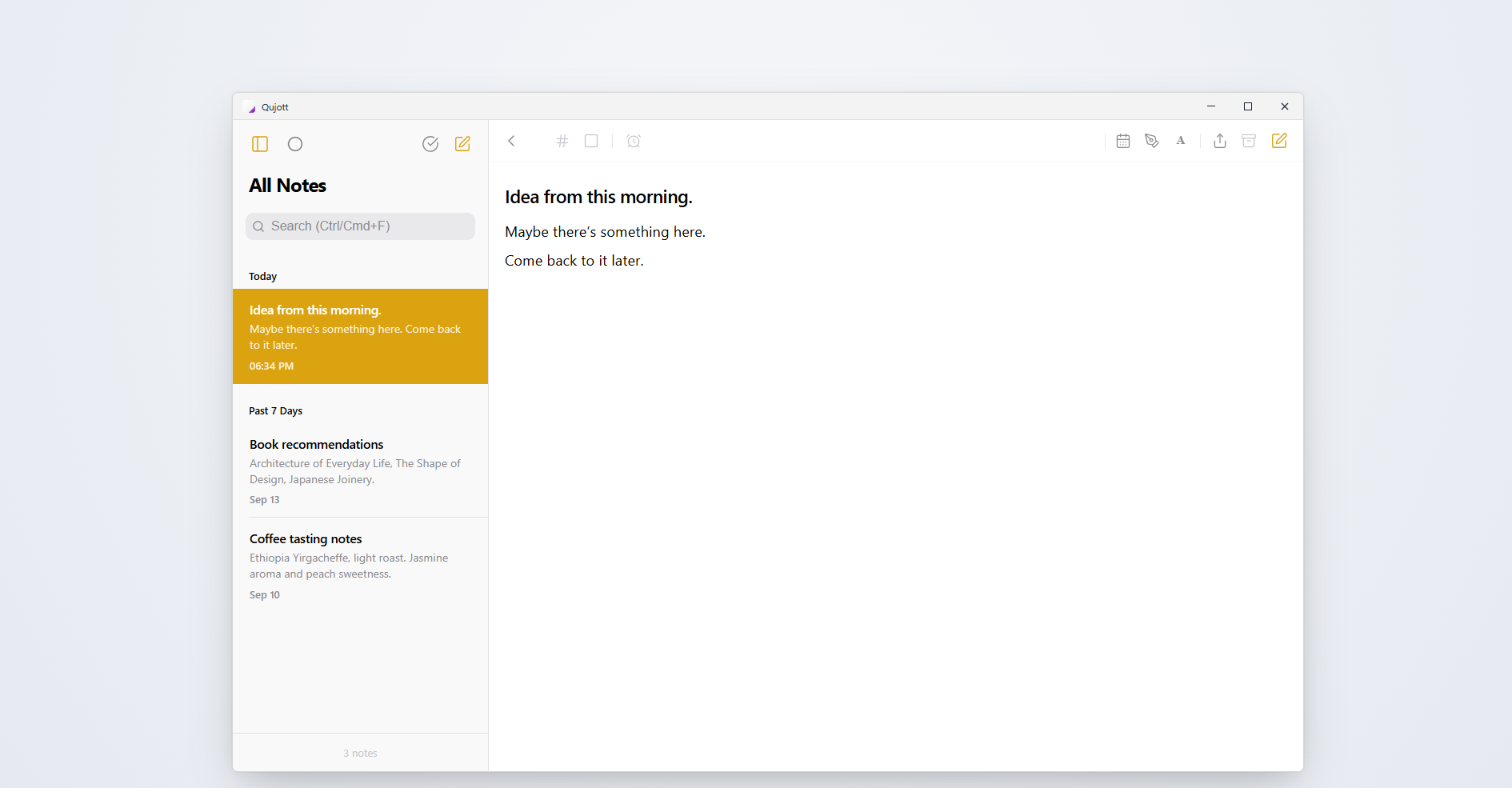Select the "Idea from this morning." note

(360, 336)
